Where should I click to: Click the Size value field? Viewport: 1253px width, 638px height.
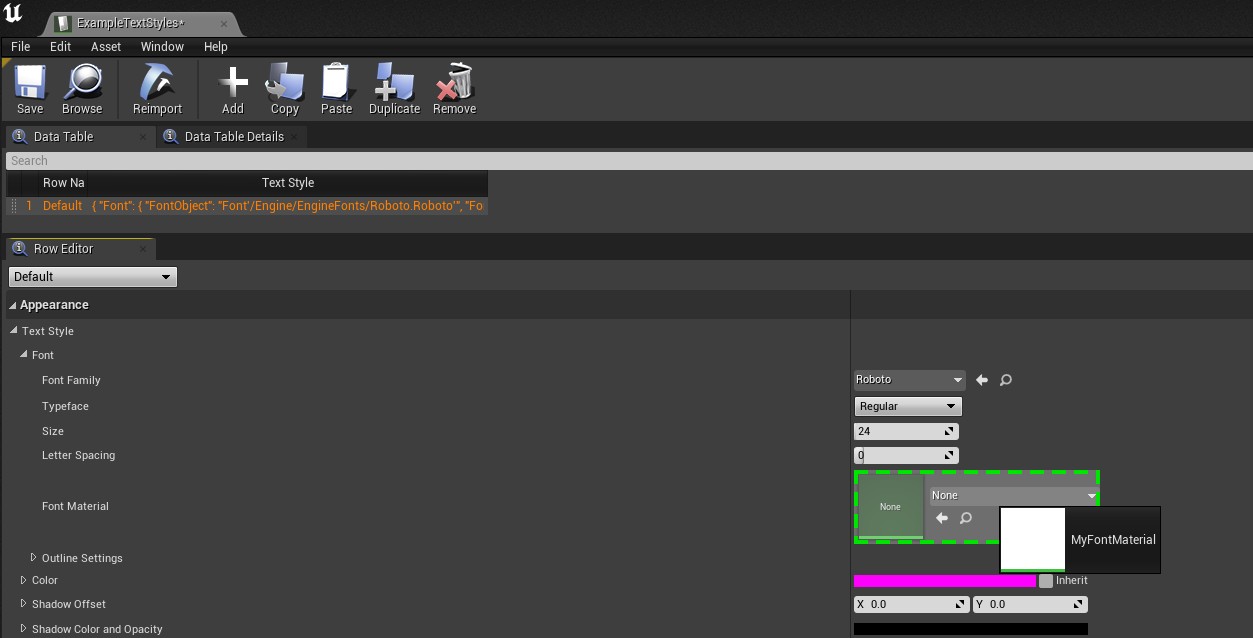point(898,432)
